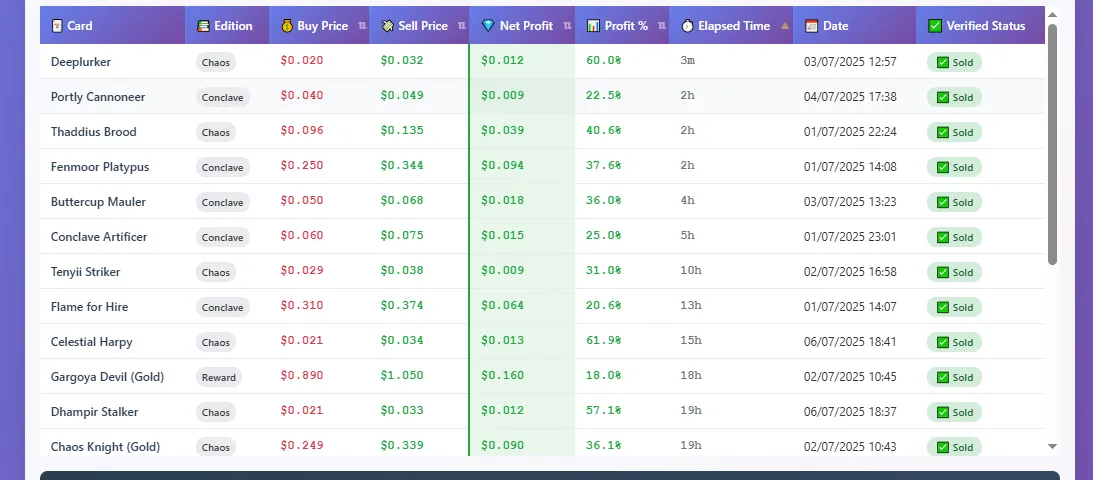The image size is (1093, 480).
Task: Click the $1.050 sell price value
Action: (402, 376)
